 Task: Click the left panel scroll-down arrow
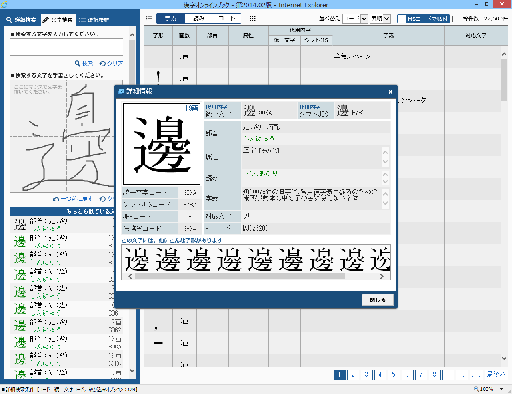132,371
